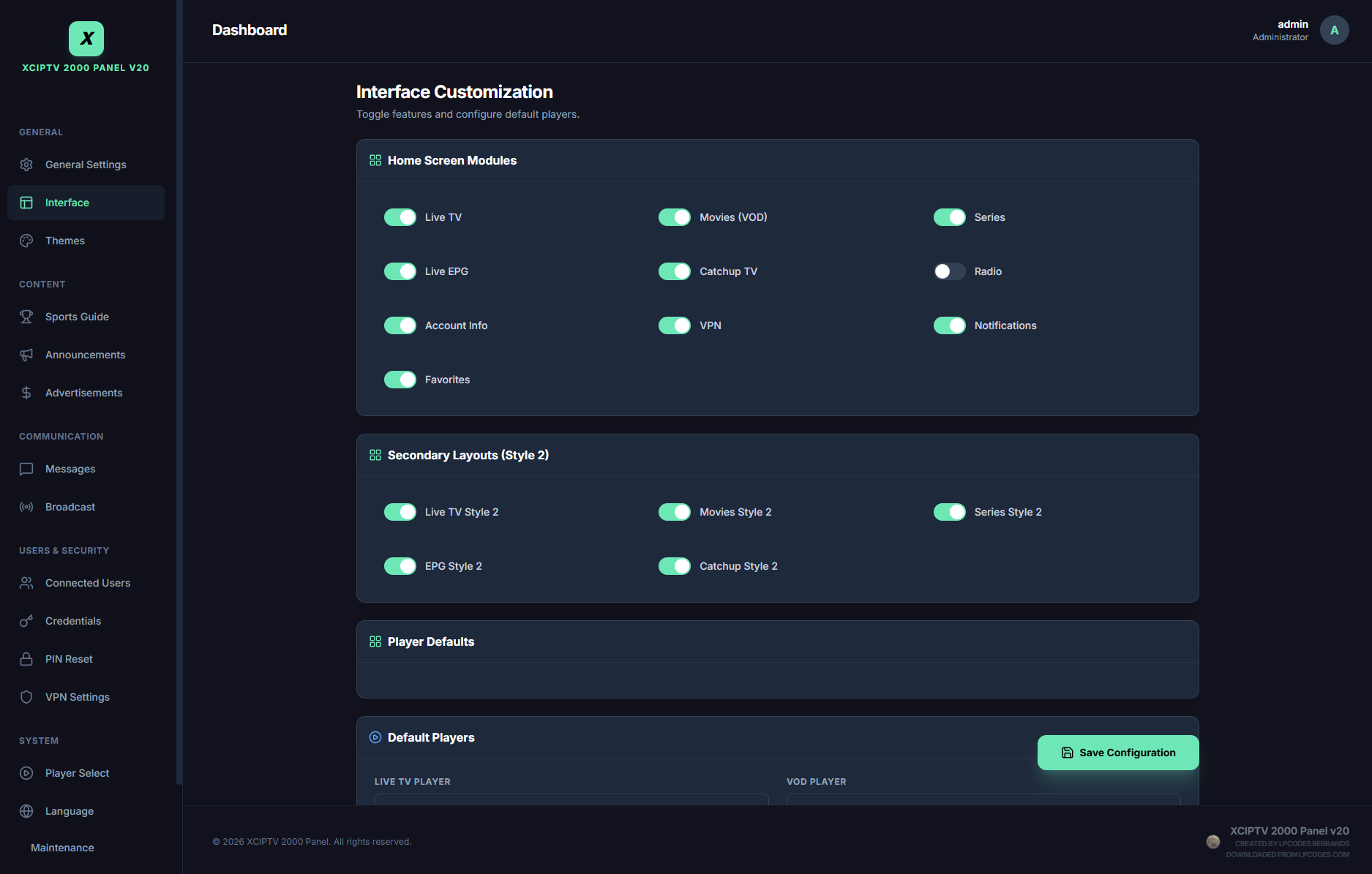1372x874 pixels.
Task: Open the VOD Player dropdown
Action: pos(983,799)
